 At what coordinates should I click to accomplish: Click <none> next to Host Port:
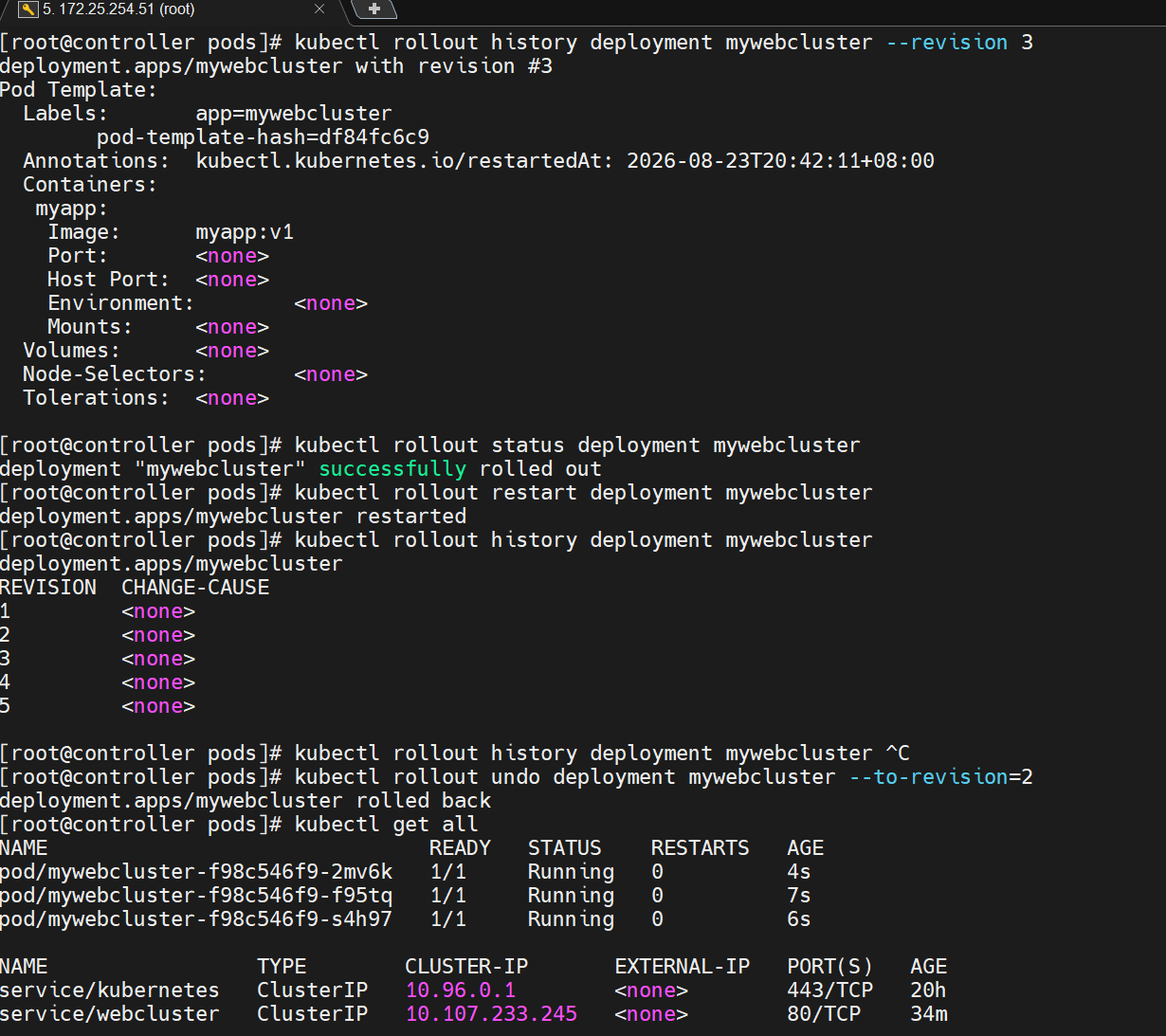[232, 280]
